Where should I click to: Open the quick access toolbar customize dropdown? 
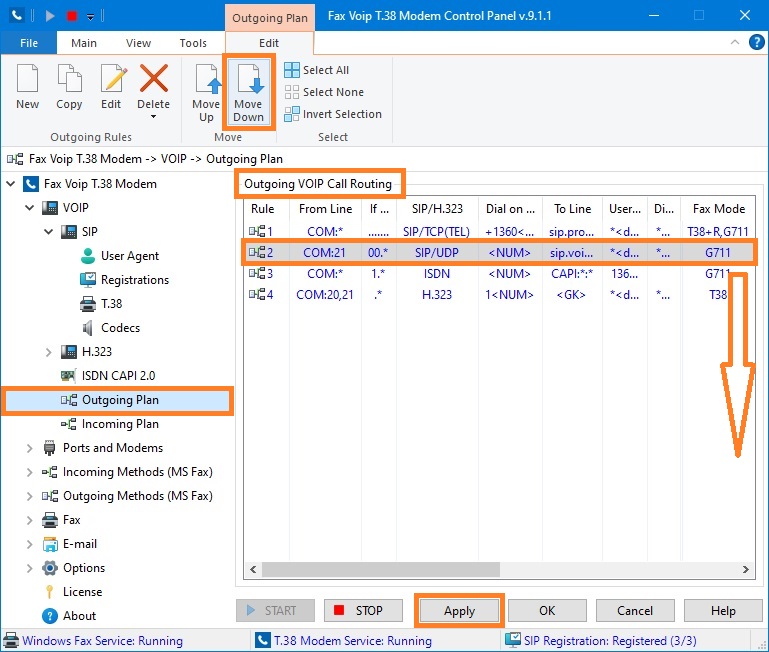[91, 17]
